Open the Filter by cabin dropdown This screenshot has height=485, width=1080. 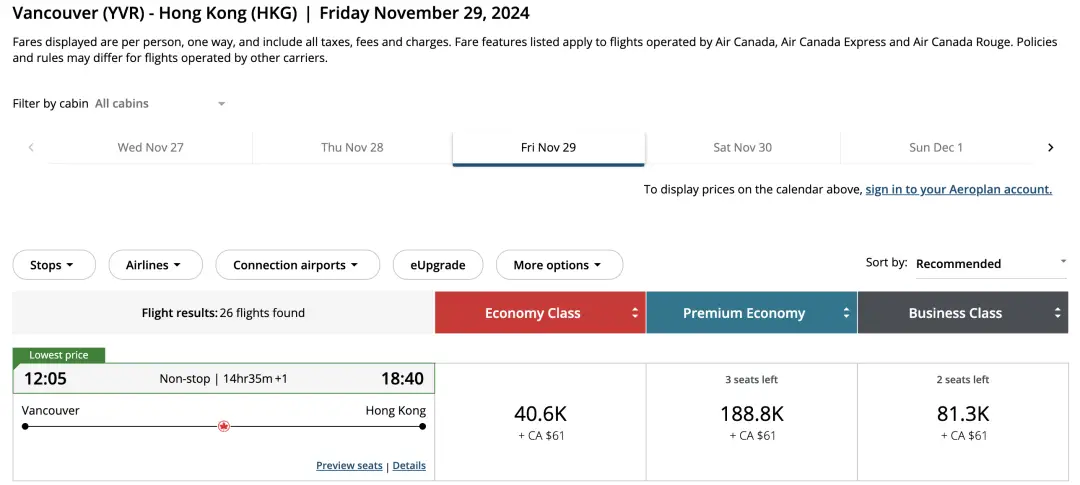click(x=160, y=104)
